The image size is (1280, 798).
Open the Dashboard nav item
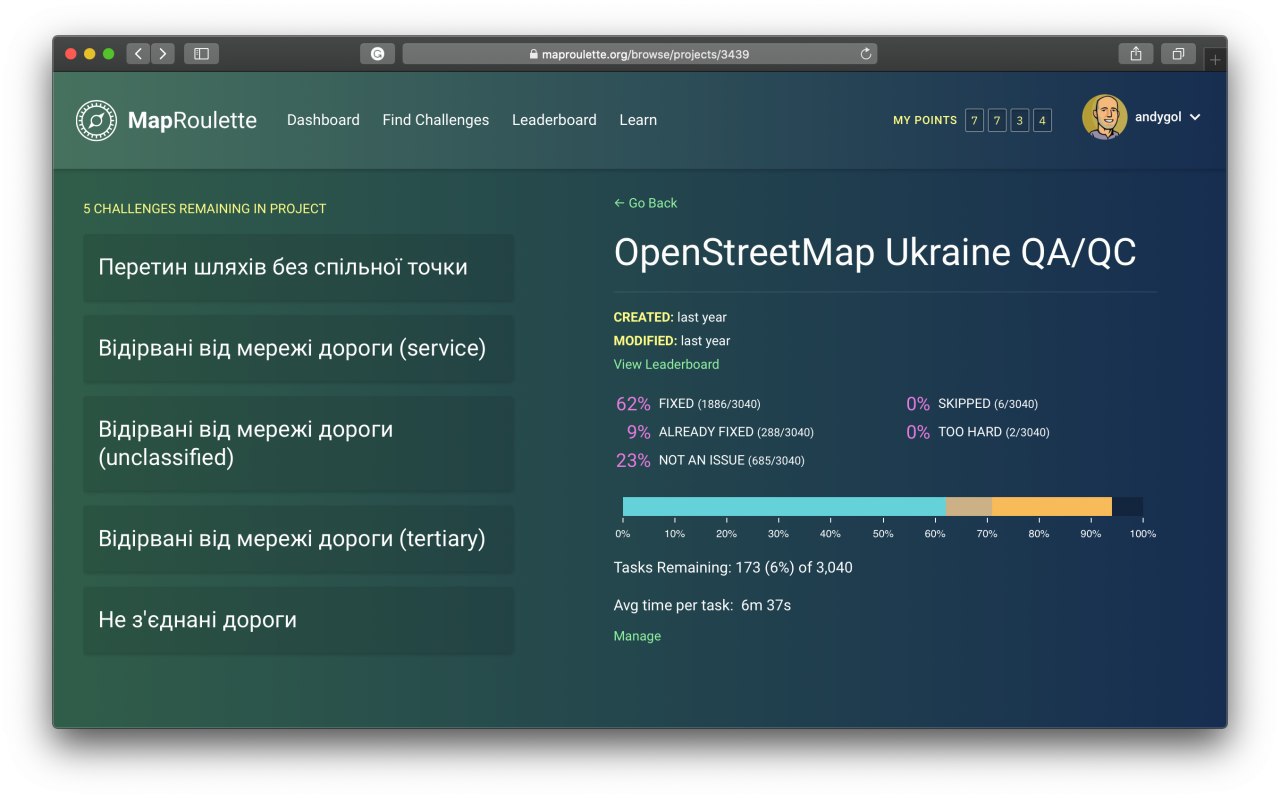[x=323, y=120]
